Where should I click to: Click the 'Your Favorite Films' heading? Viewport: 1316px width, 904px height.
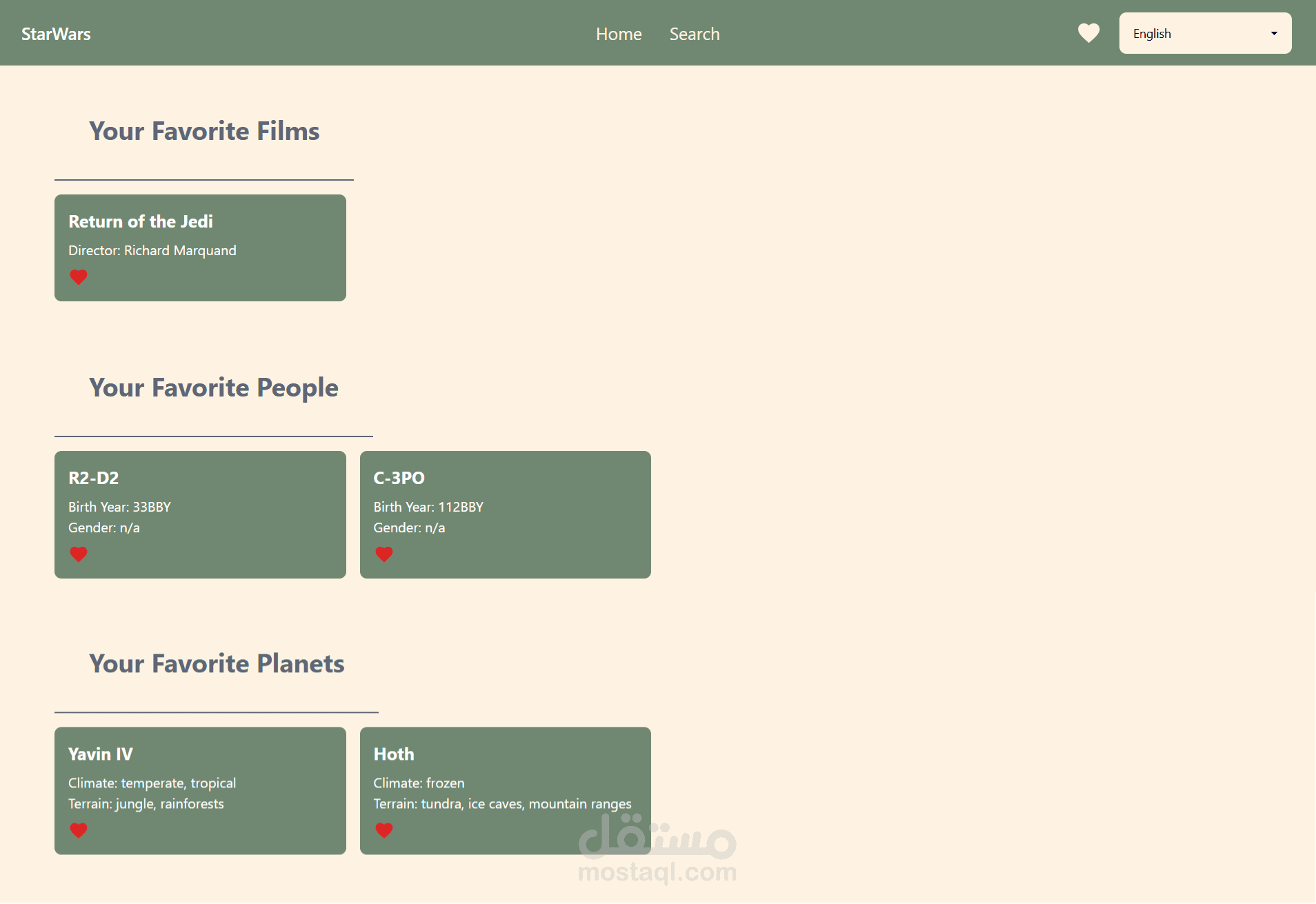tap(204, 131)
